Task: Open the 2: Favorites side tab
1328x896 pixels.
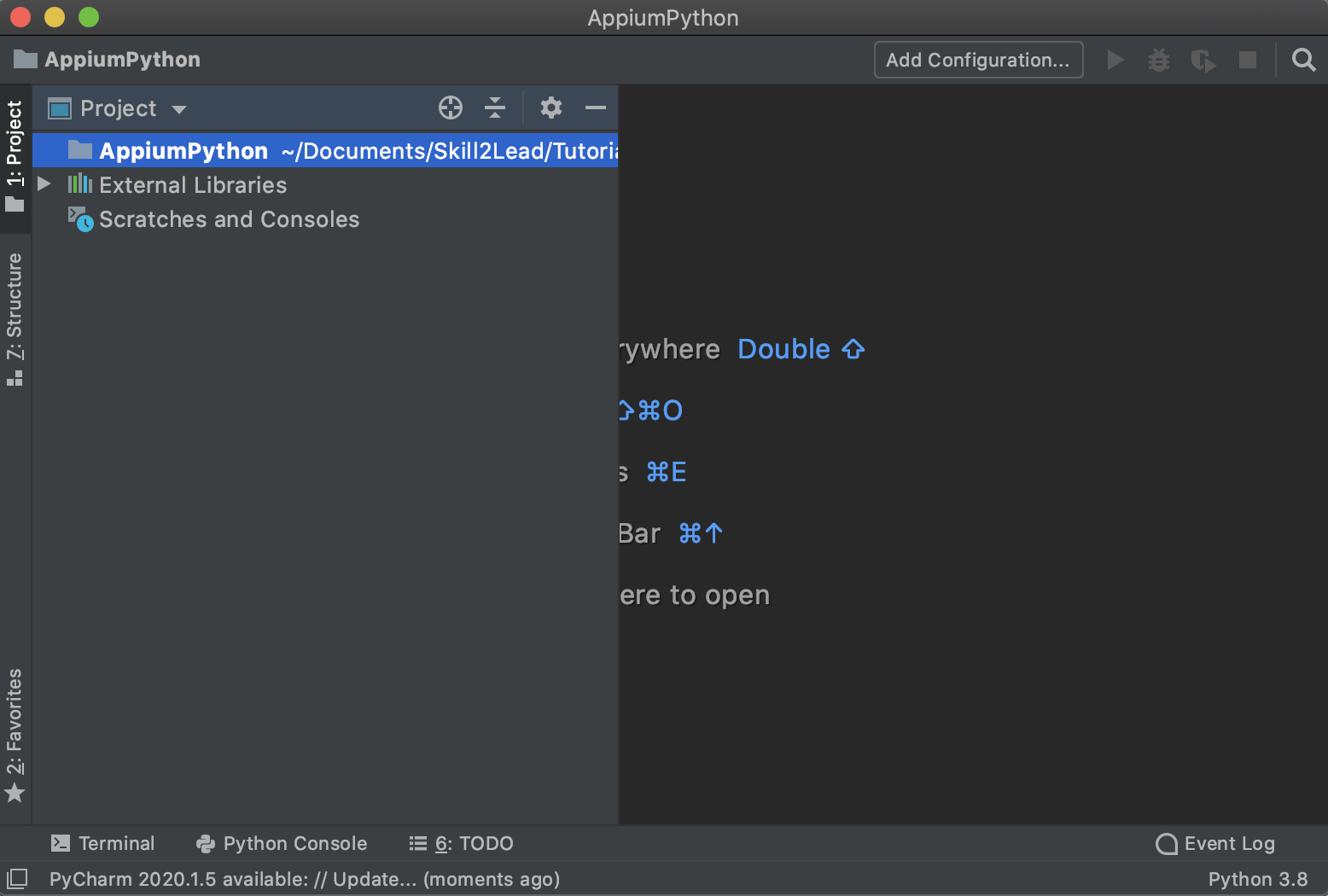Action: tap(15, 734)
